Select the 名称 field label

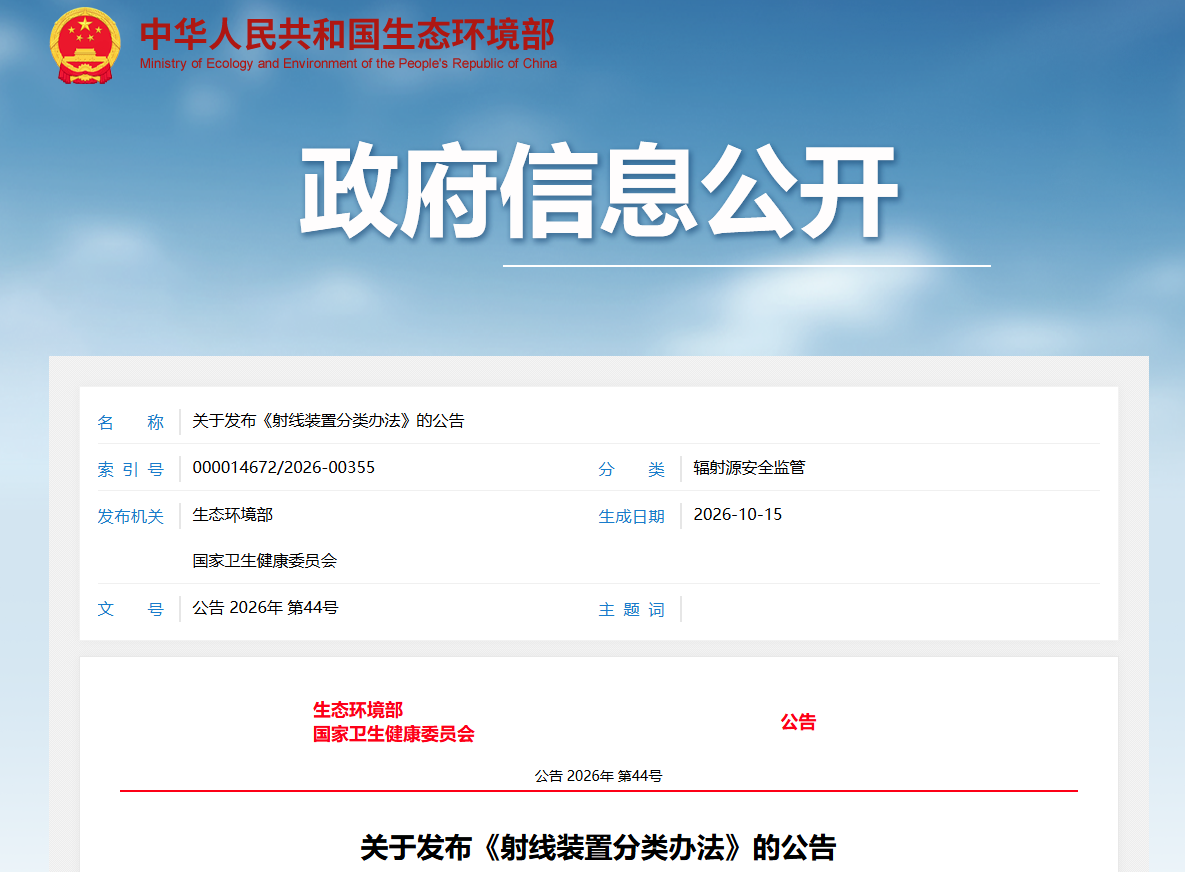(130, 422)
